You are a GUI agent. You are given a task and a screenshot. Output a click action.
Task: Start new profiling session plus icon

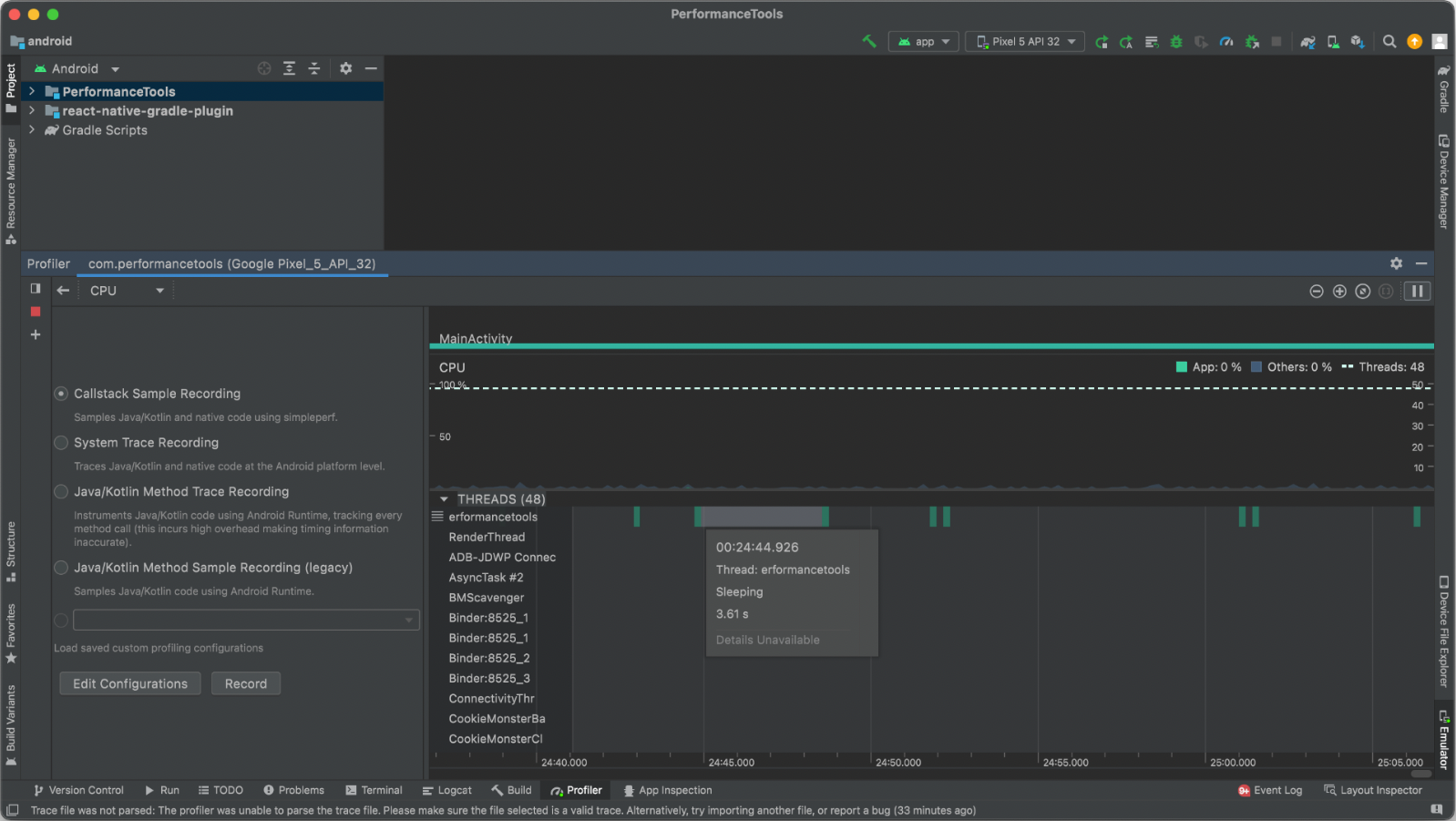(36, 334)
